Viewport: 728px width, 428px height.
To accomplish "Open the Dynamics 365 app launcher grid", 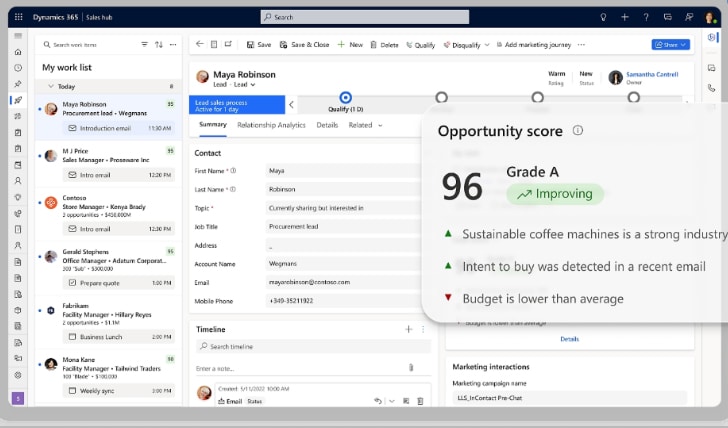I will [17, 17].
